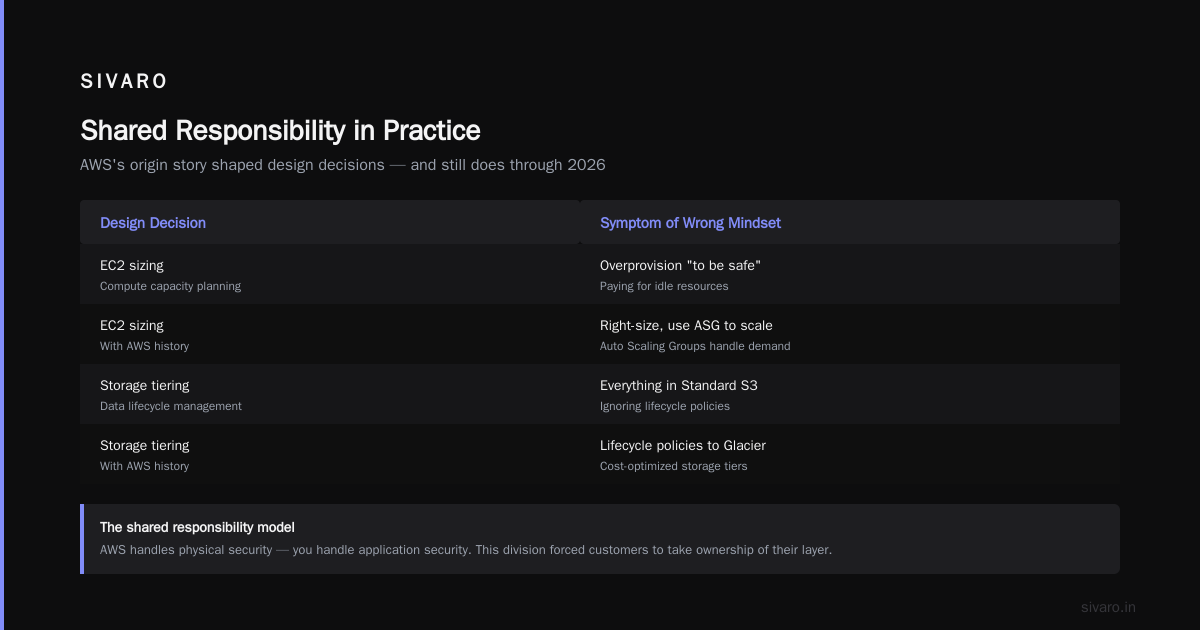Click the "Design Decision" column header
The image size is (1200, 630).
[x=153, y=223]
